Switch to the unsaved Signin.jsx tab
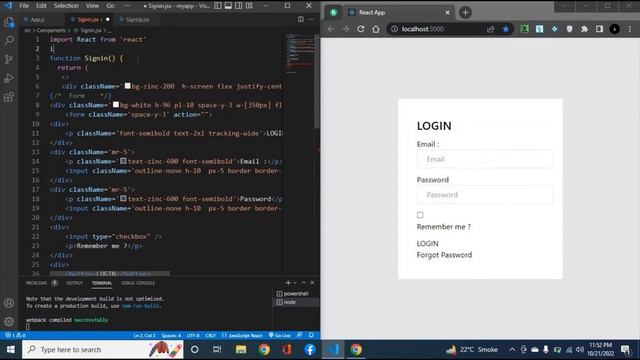This screenshot has height=360, width=640. coord(90,19)
